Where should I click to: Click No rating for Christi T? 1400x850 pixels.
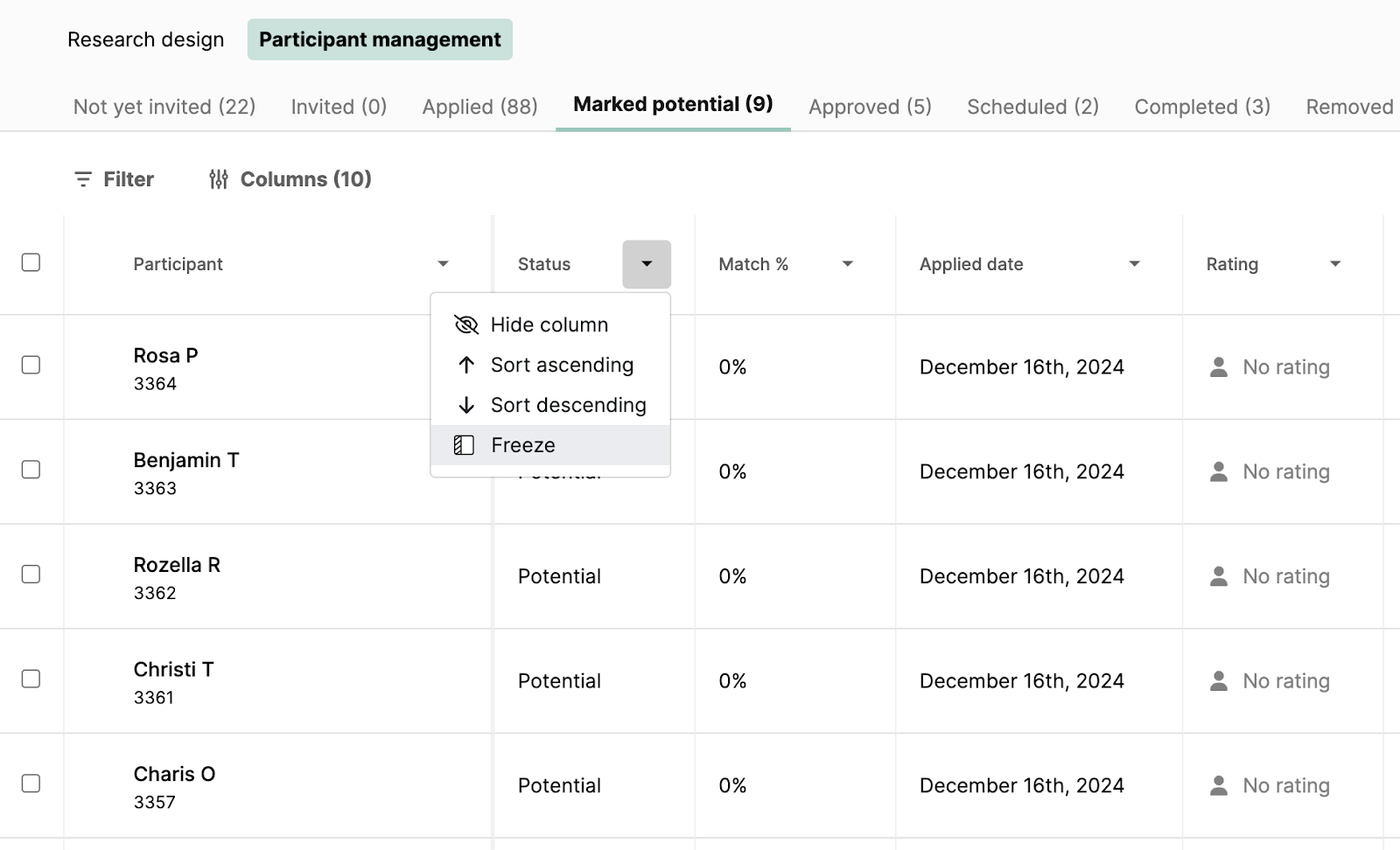coord(1286,681)
